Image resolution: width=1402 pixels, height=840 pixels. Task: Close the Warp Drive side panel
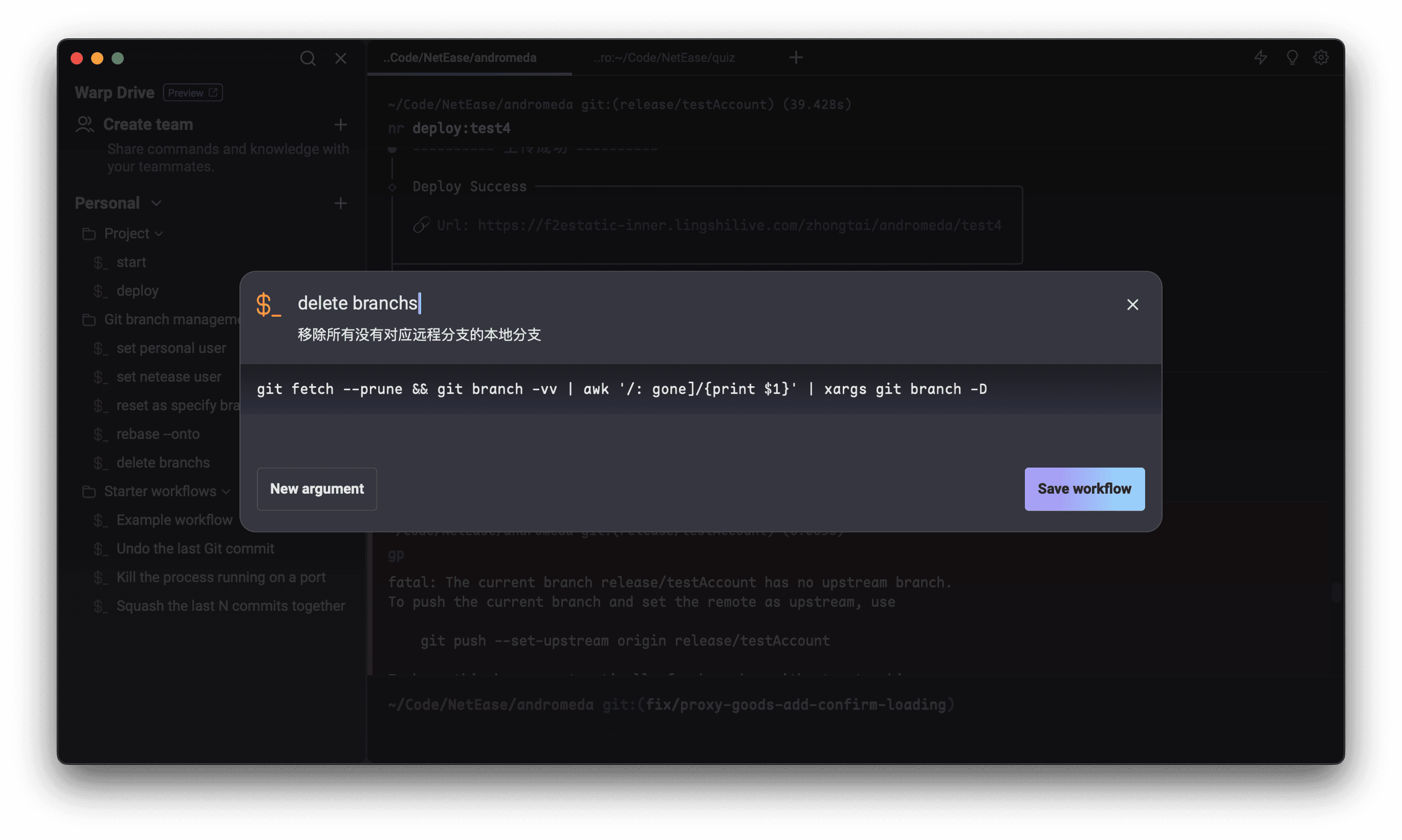tap(341, 58)
